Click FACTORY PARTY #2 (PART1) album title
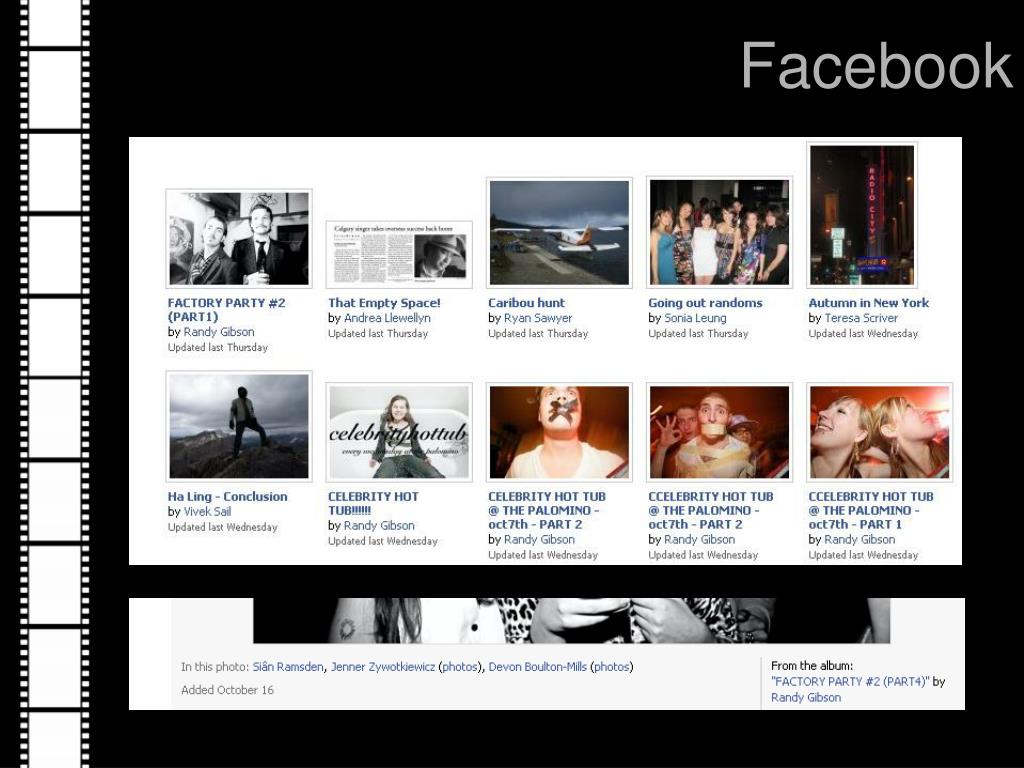The image size is (1024, 768). [x=227, y=310]
